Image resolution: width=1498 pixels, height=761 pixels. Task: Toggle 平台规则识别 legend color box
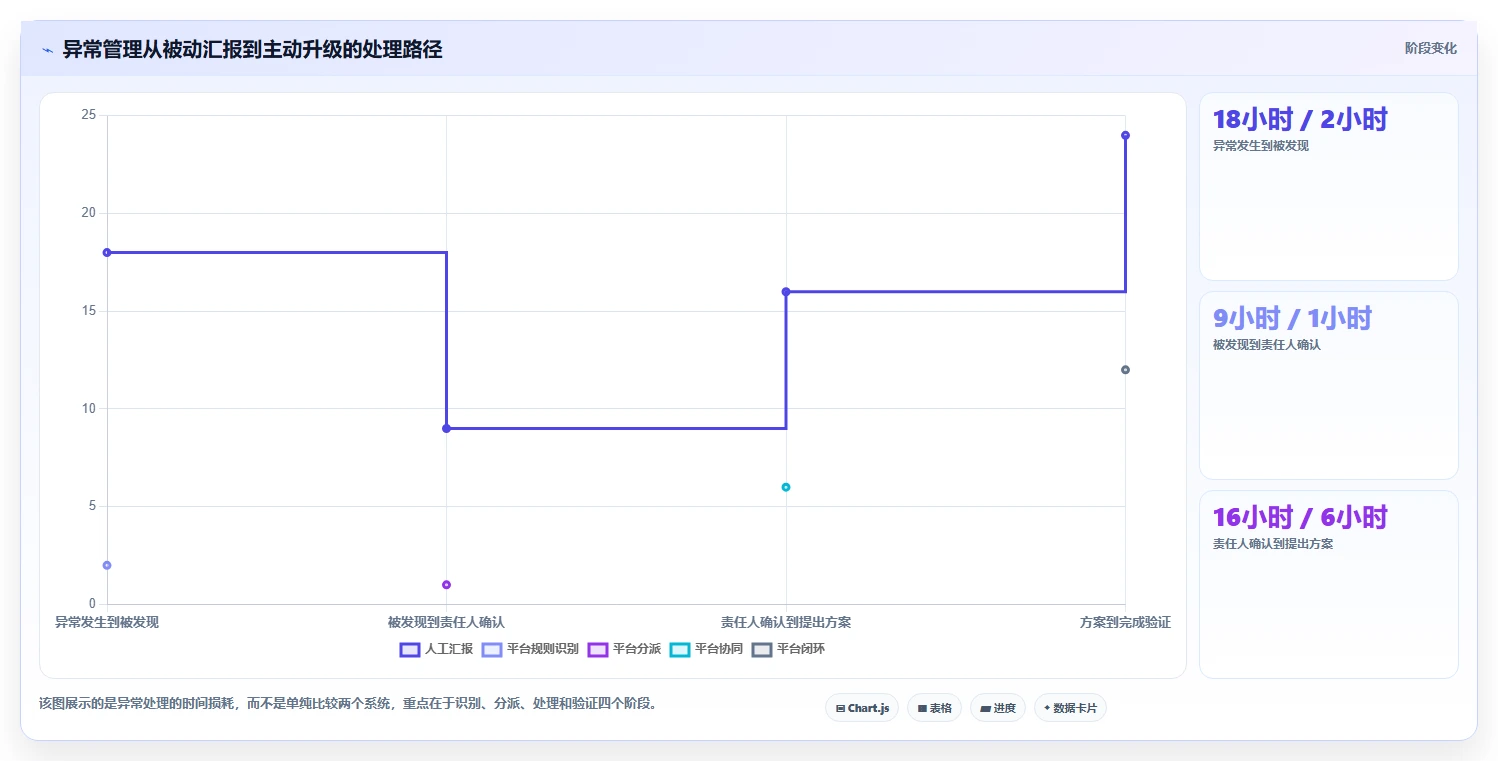(492, 649)
